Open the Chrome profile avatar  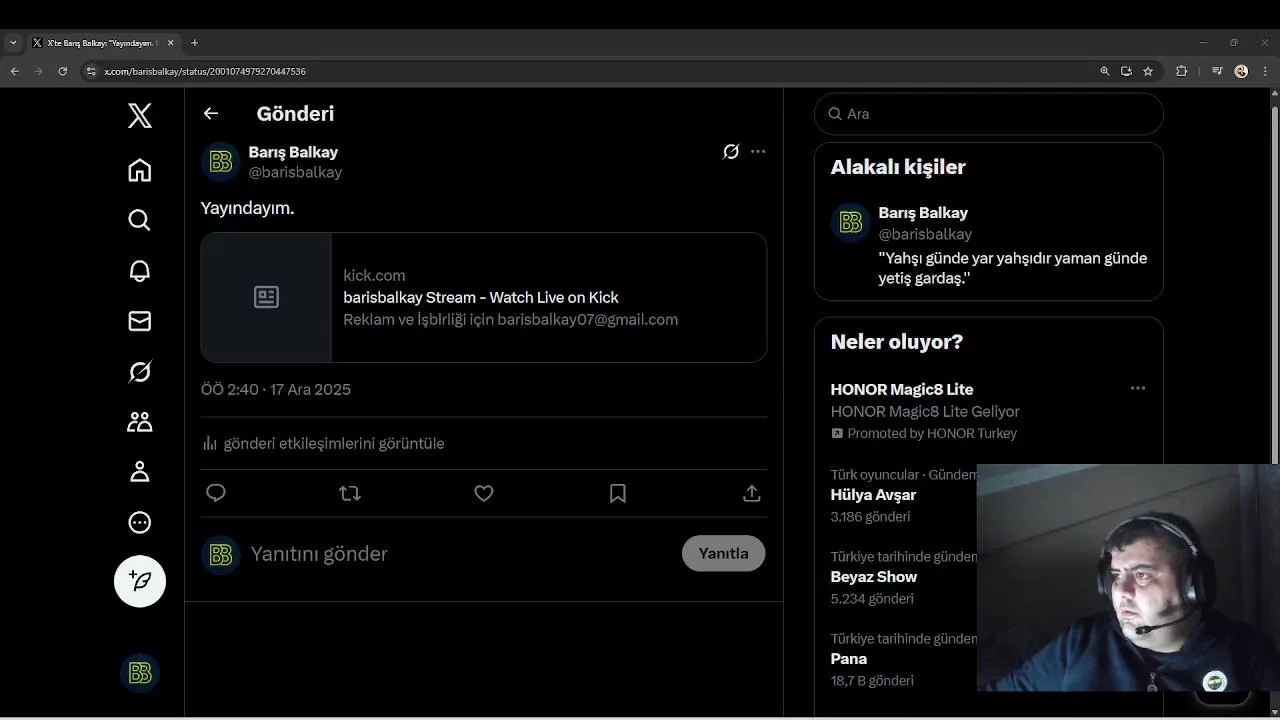click(1241, 71)
